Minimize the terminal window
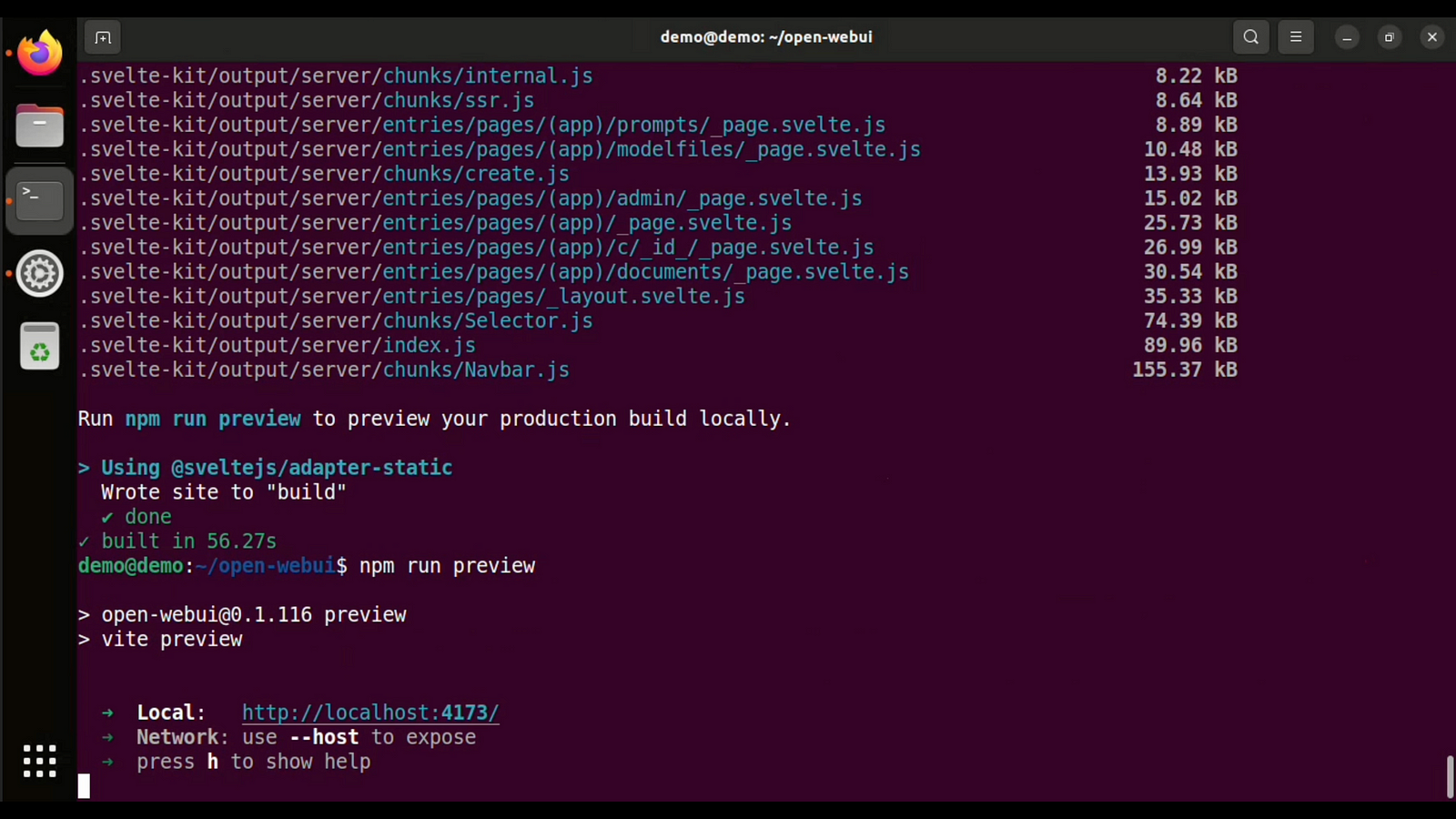Screen dimensions: 1456x819 1347,37
